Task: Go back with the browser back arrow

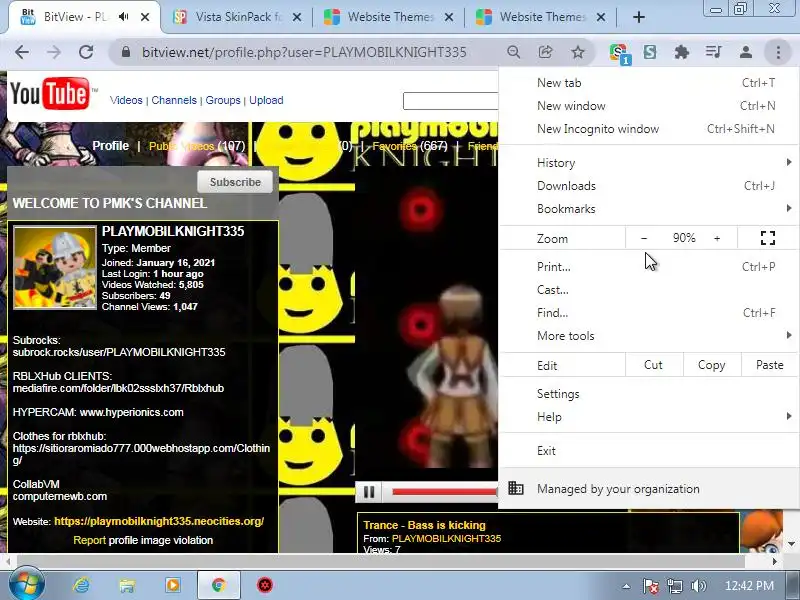Action: pyautogui.click(x=22, y=52)
